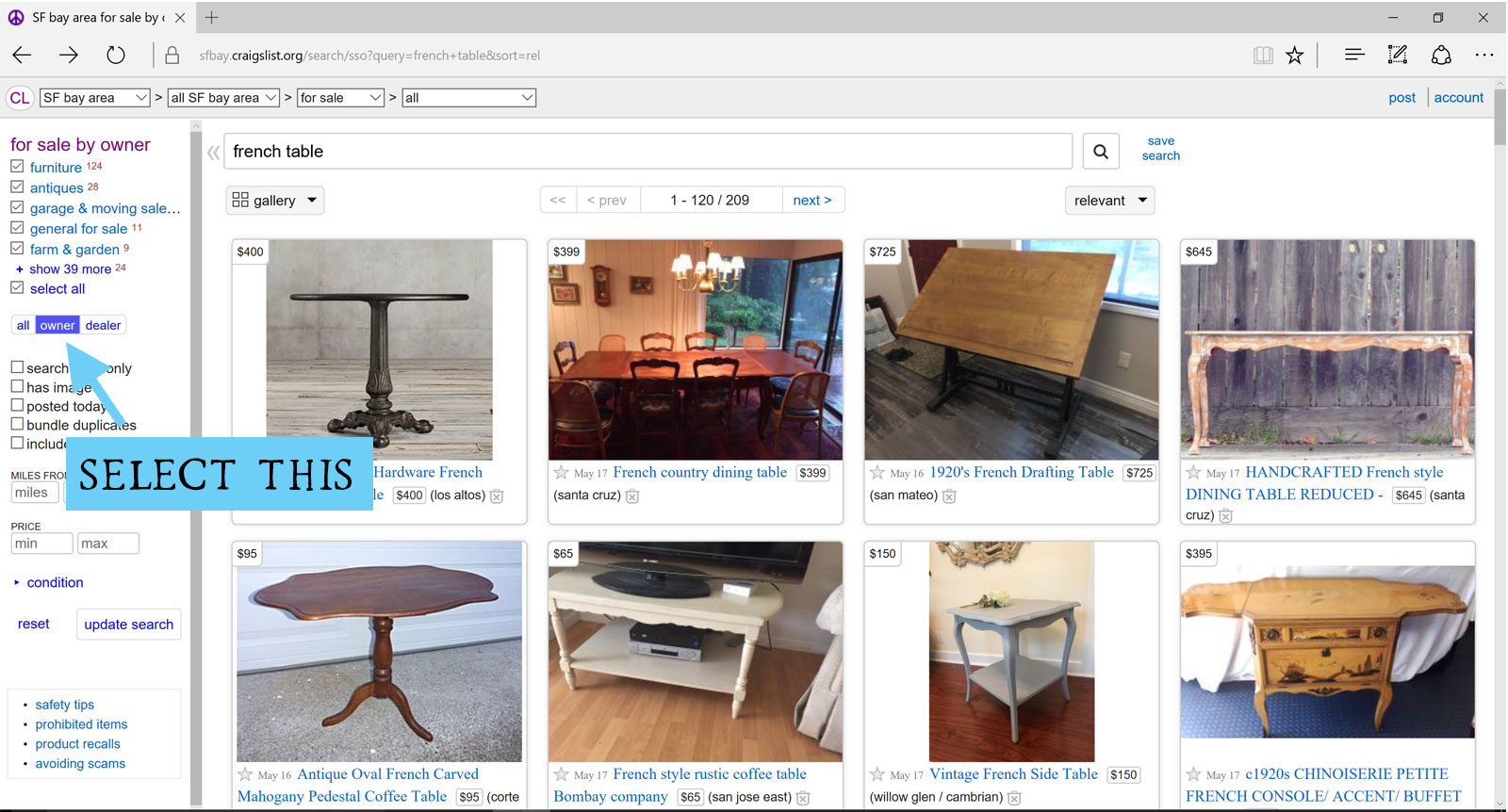Viewport: 1508px width, 812px height.
Task: Switch to the dealer filter tab
Action: coord(103,326)
